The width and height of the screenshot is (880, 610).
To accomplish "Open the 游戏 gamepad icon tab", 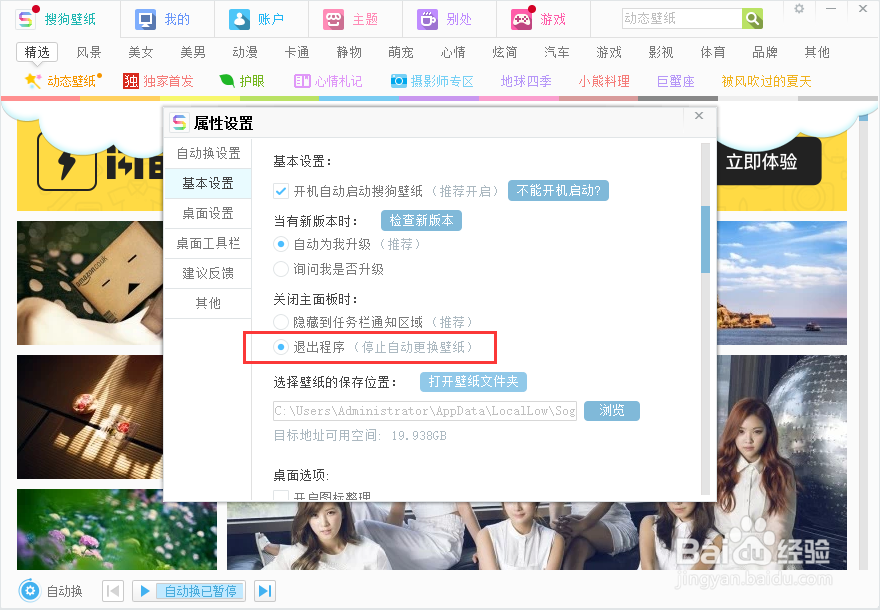I will tap(521, 20).
